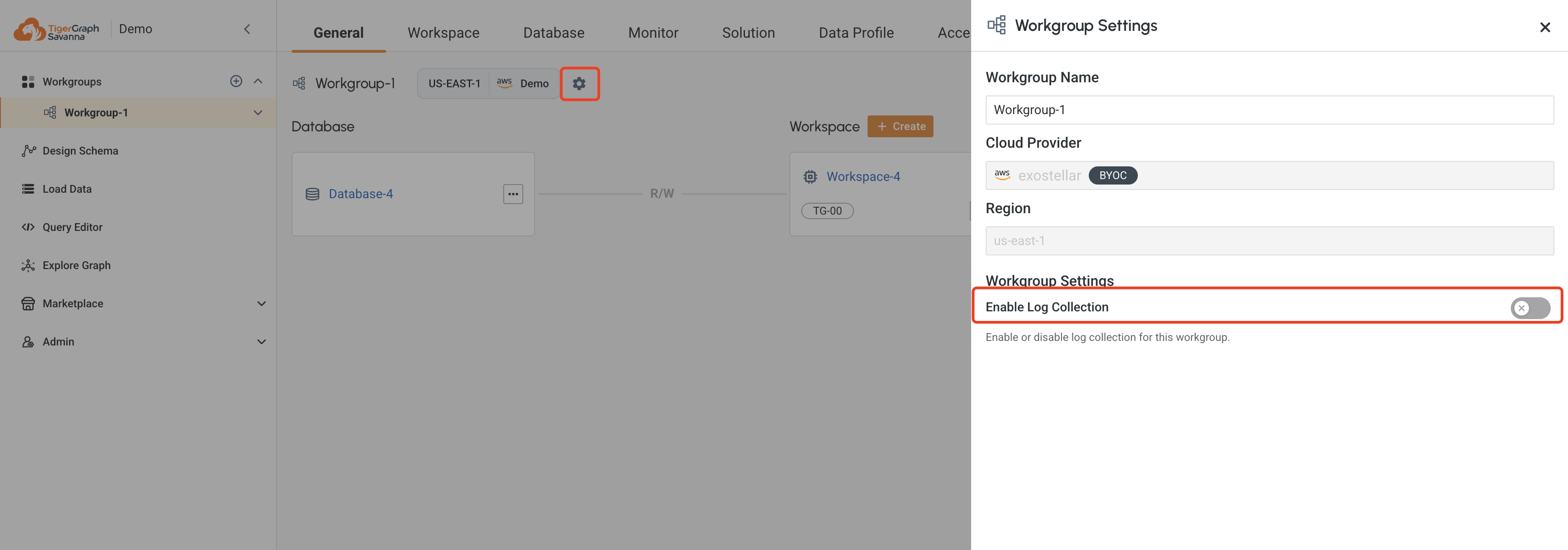Open Database-4 more options menu
The width and height of the screenshot is (1568, 550).
pyautogui.click(x=513, y=194)
